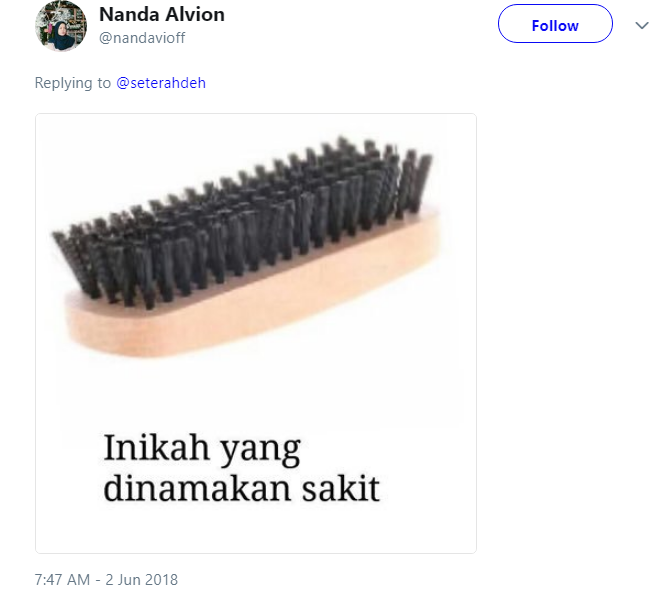Click the Nanda Alvion display name
The width and height of the screenshot is (670, 595).
click(162, 15)
